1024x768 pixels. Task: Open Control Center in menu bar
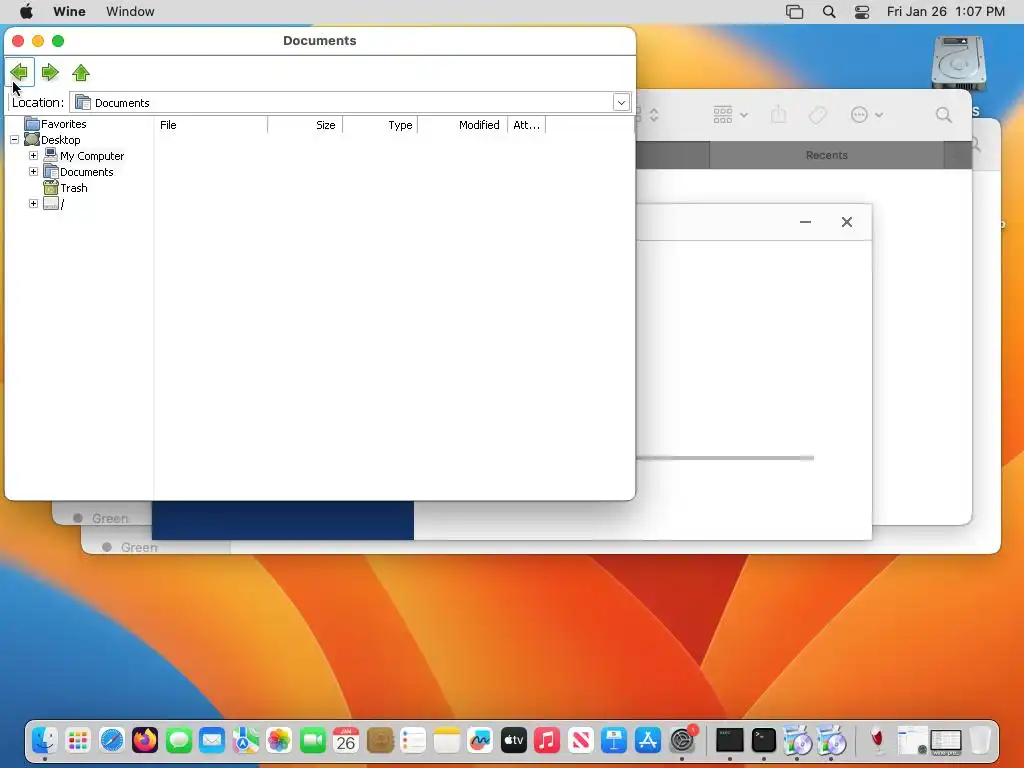coord(862,12)
